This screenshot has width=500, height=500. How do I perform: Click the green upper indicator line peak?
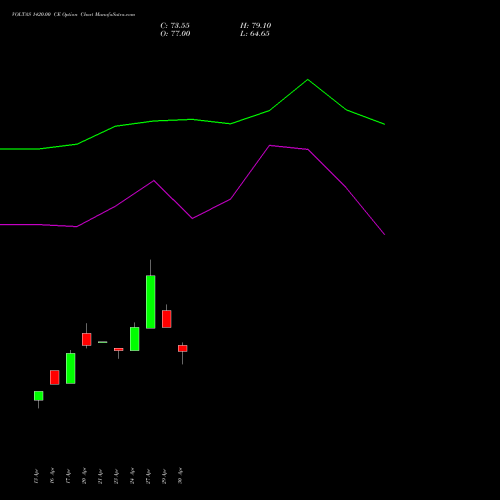point(307,80)
